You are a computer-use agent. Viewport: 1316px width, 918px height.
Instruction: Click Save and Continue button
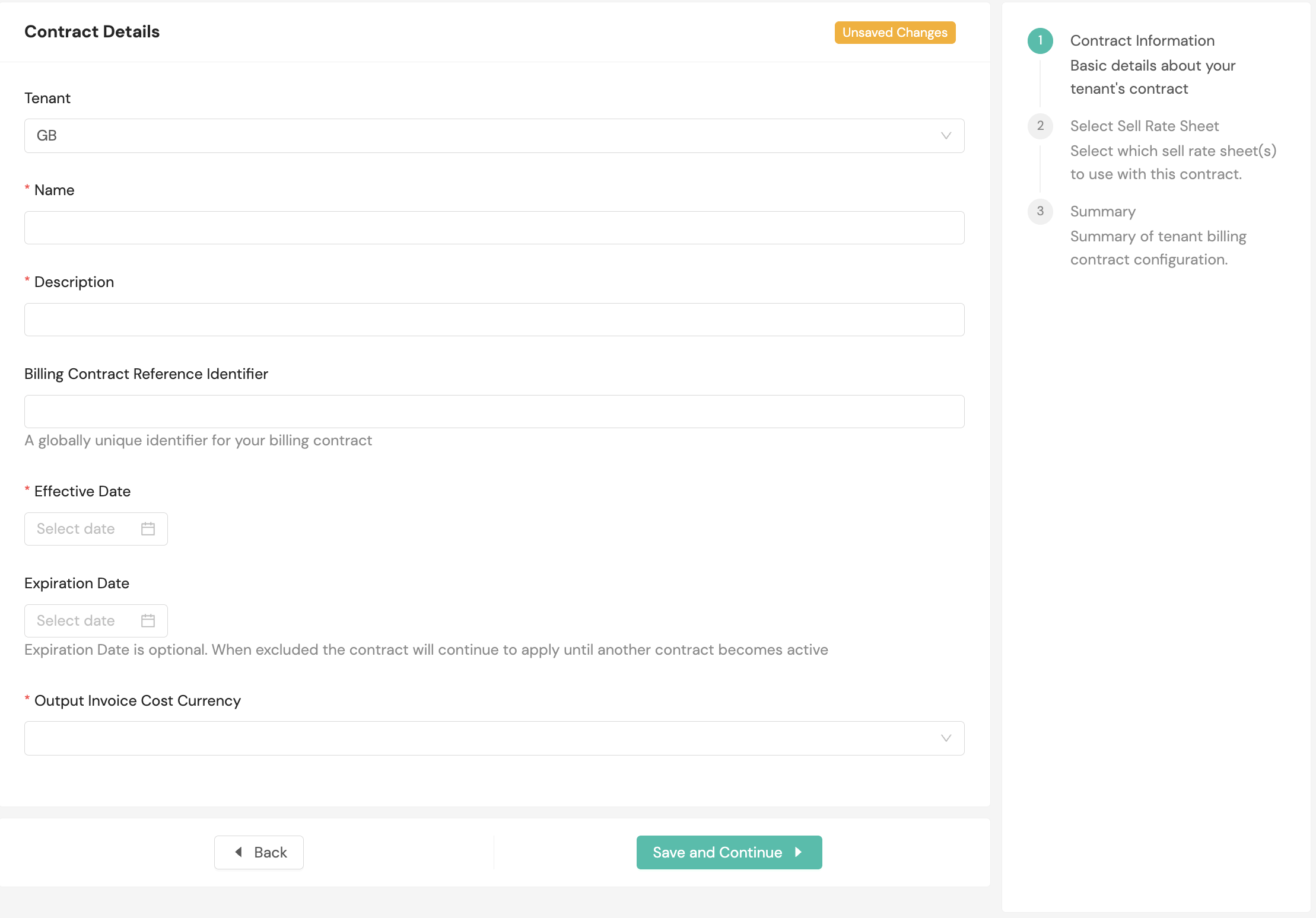tap(729, 852)
